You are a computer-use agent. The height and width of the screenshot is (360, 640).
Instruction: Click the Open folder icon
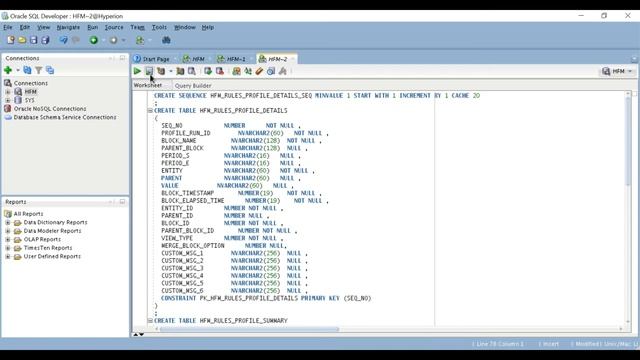point(22,40)
